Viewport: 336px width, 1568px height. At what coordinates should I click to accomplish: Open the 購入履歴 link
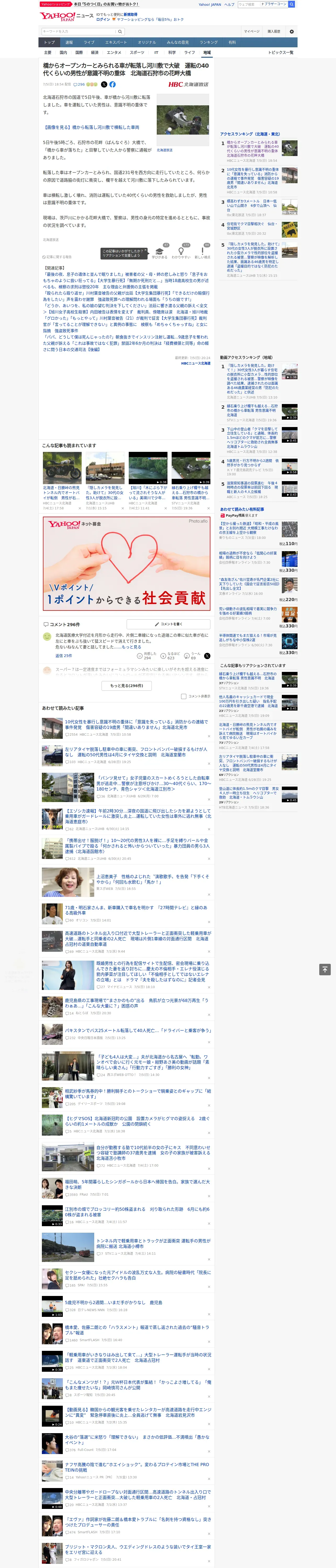(x=274, y=32)
